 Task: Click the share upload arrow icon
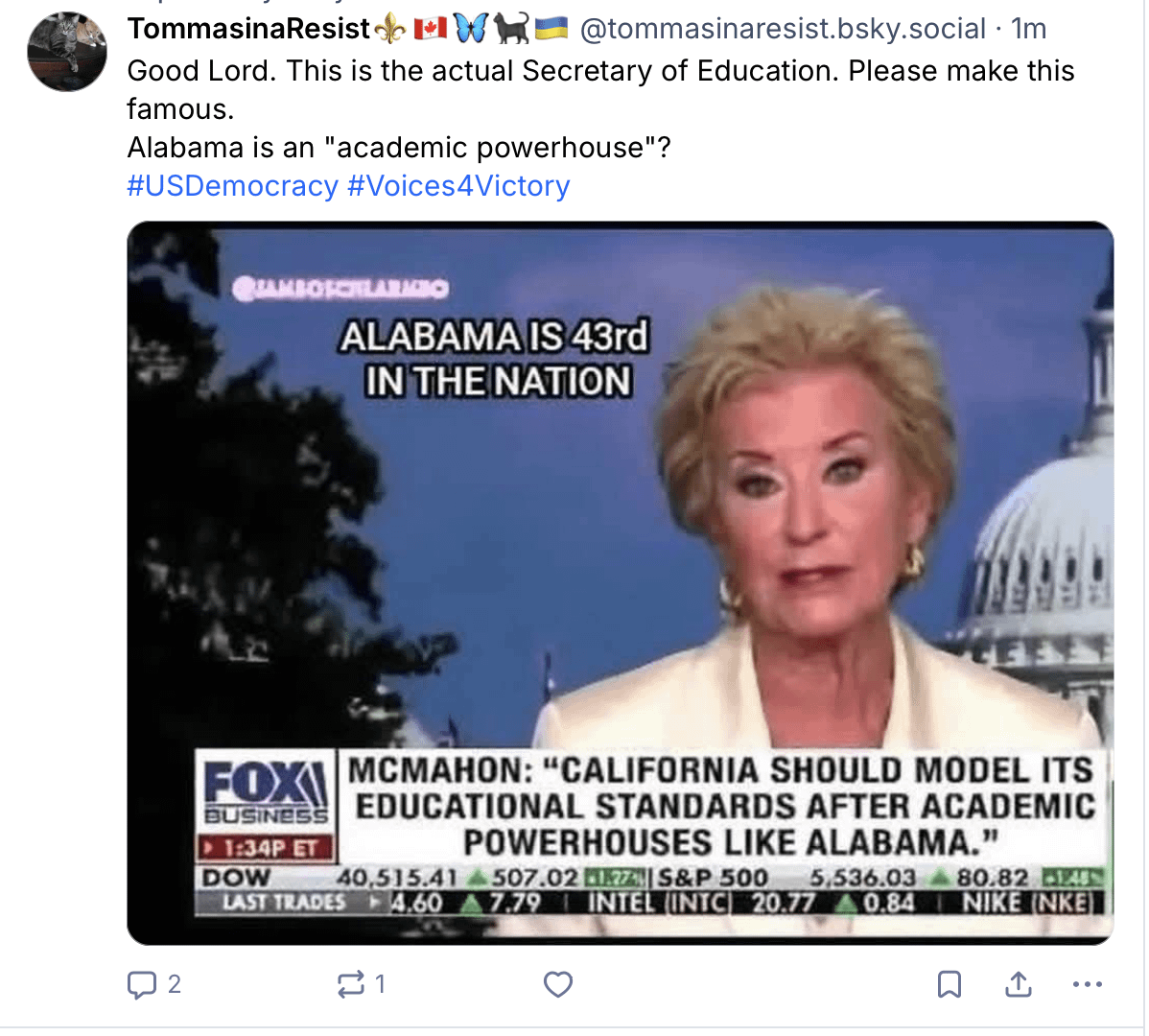pos(1018,985)
